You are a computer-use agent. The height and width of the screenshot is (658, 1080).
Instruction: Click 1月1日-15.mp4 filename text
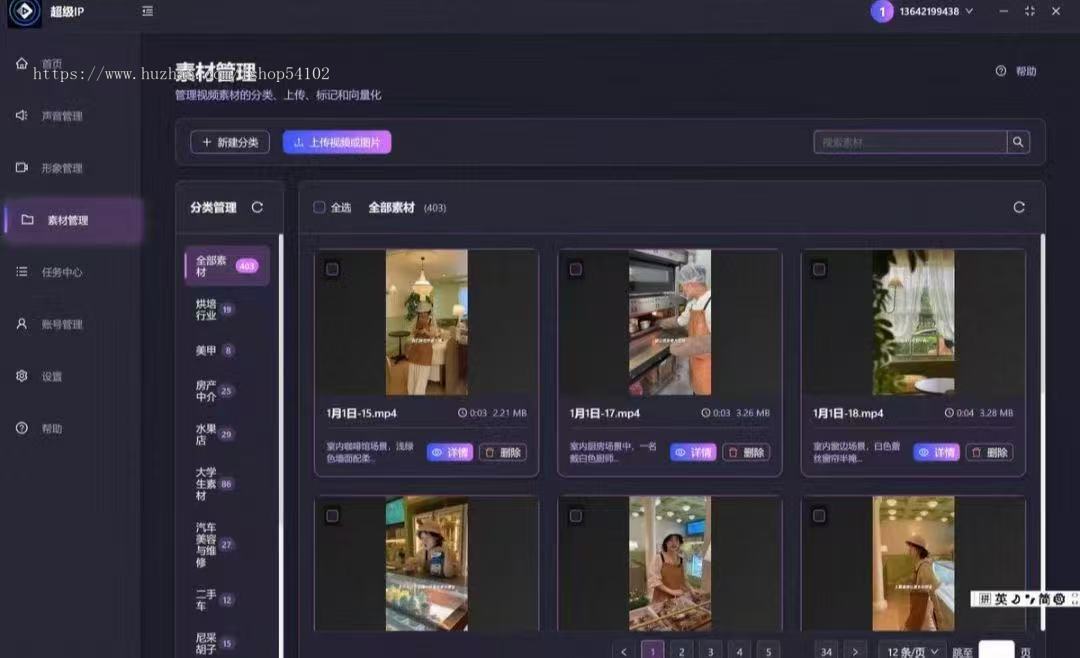tap(362, 413)
